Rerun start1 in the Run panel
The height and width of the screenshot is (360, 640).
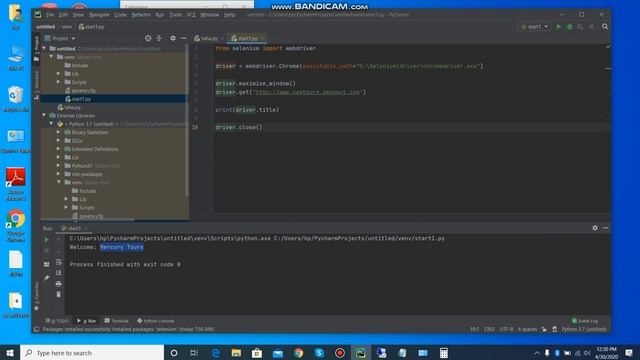tap(46, 239)
